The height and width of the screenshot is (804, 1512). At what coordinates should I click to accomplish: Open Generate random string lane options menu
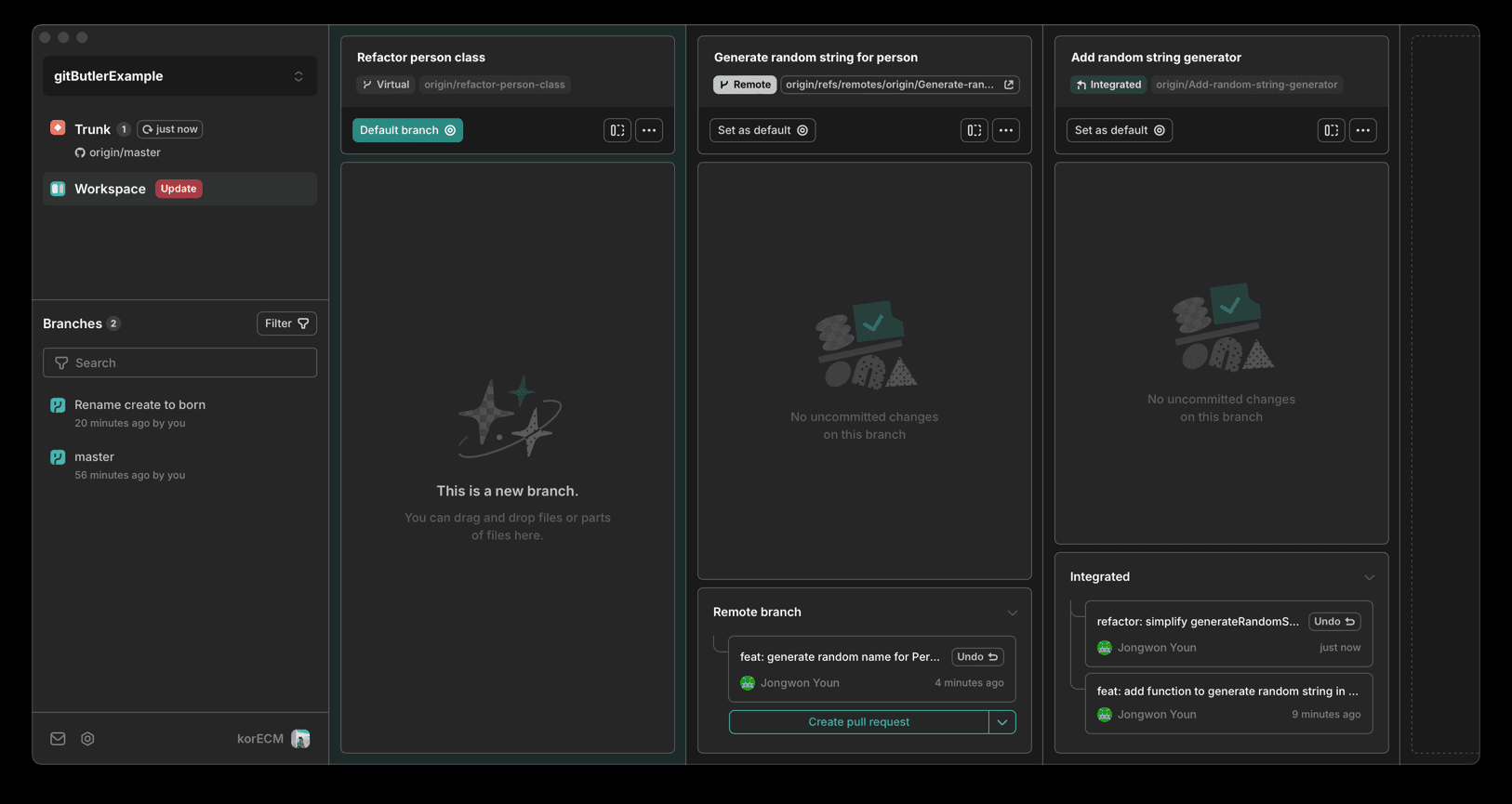click(1006, 130)
